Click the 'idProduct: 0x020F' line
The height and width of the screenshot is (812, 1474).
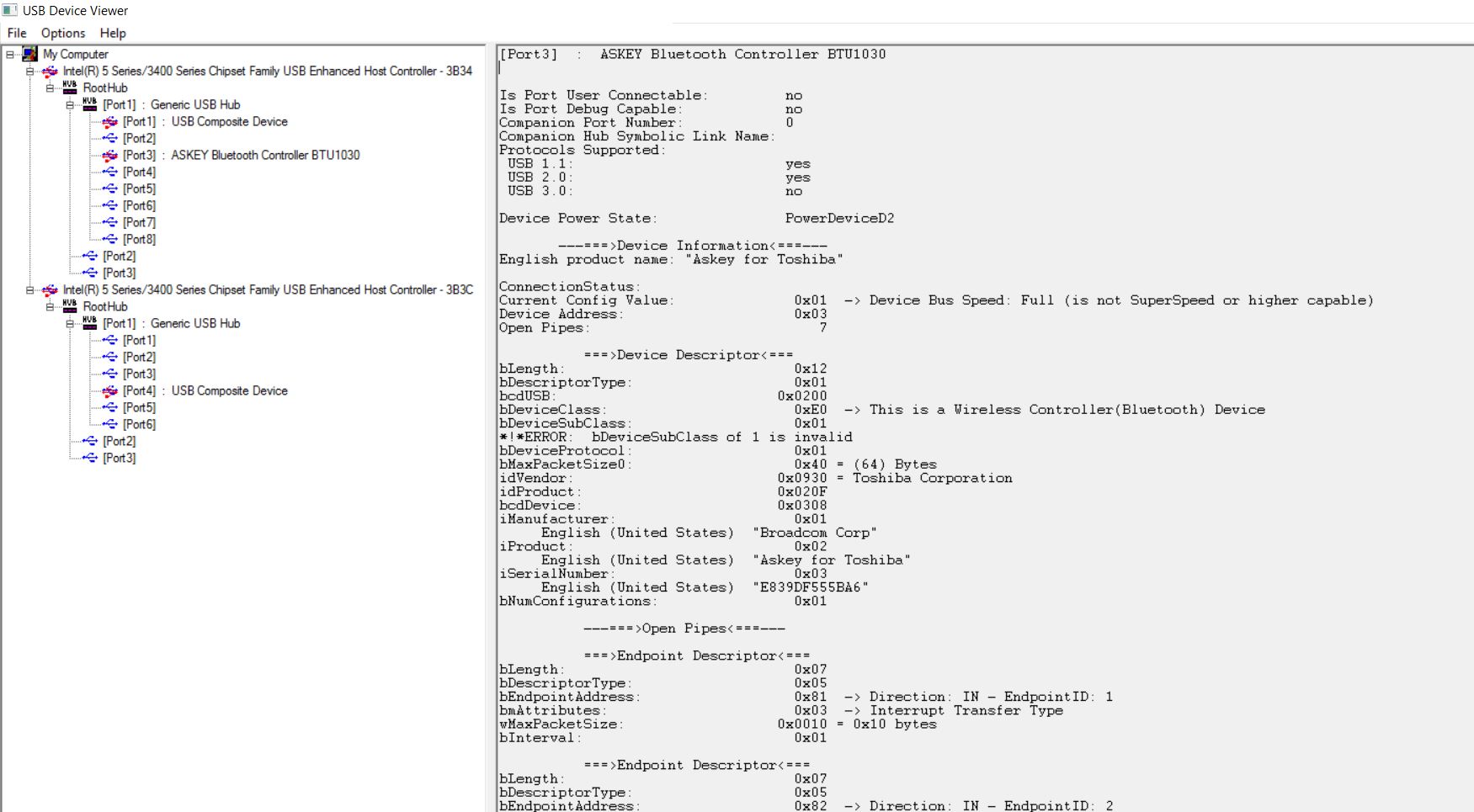[x=663, y=491]
